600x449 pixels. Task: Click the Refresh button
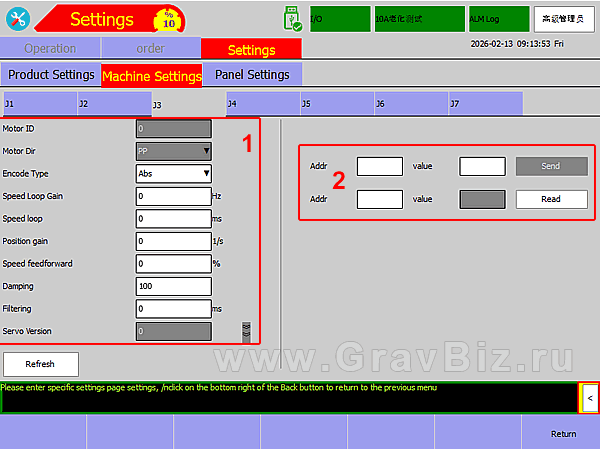(x=40, y=364)
